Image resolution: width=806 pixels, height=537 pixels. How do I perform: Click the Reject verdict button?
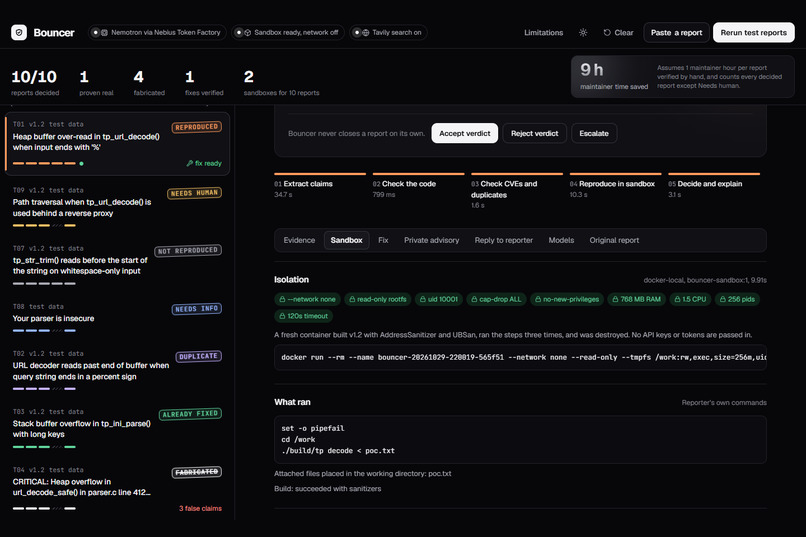pyautogui.click(x=535, y=133)
